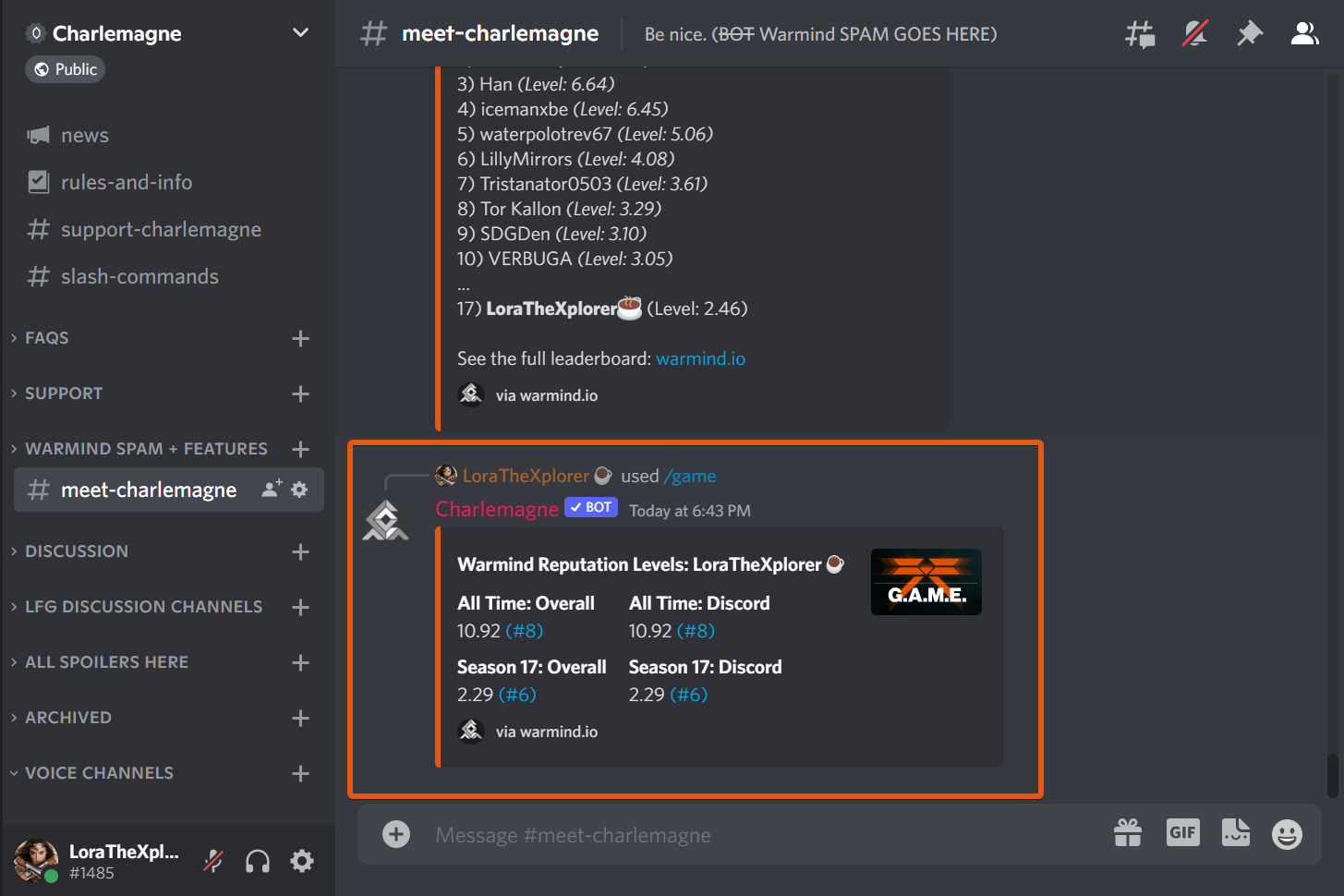The height and width of the screenshot is (896, 1344).
Task: Add channel to VOICE CHANNELS category
Action: [x=300, y=774]
